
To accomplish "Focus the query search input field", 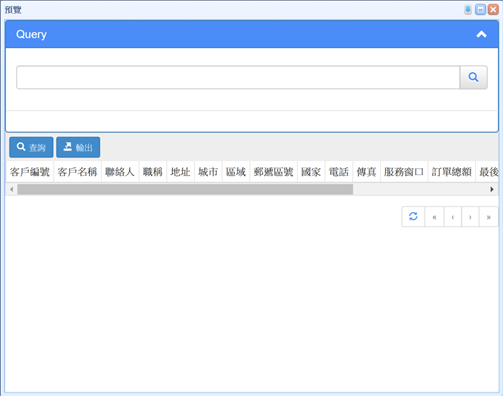I will tap(238, 77).
